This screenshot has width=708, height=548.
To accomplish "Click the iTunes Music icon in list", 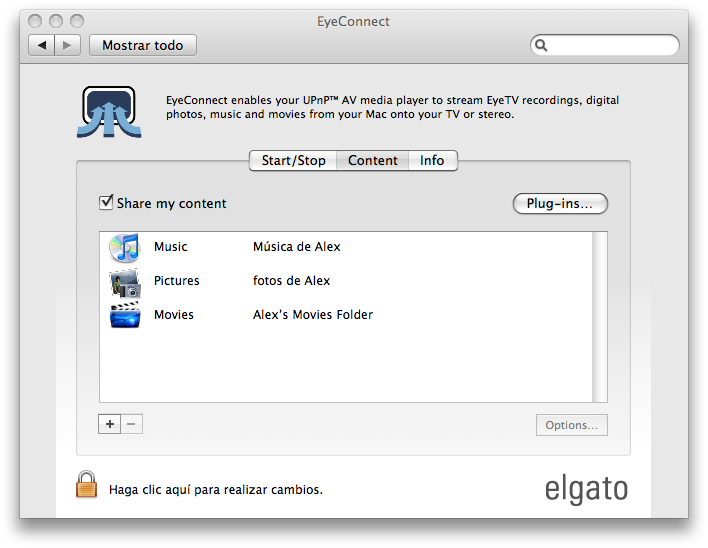I will (x=125, y=247).
